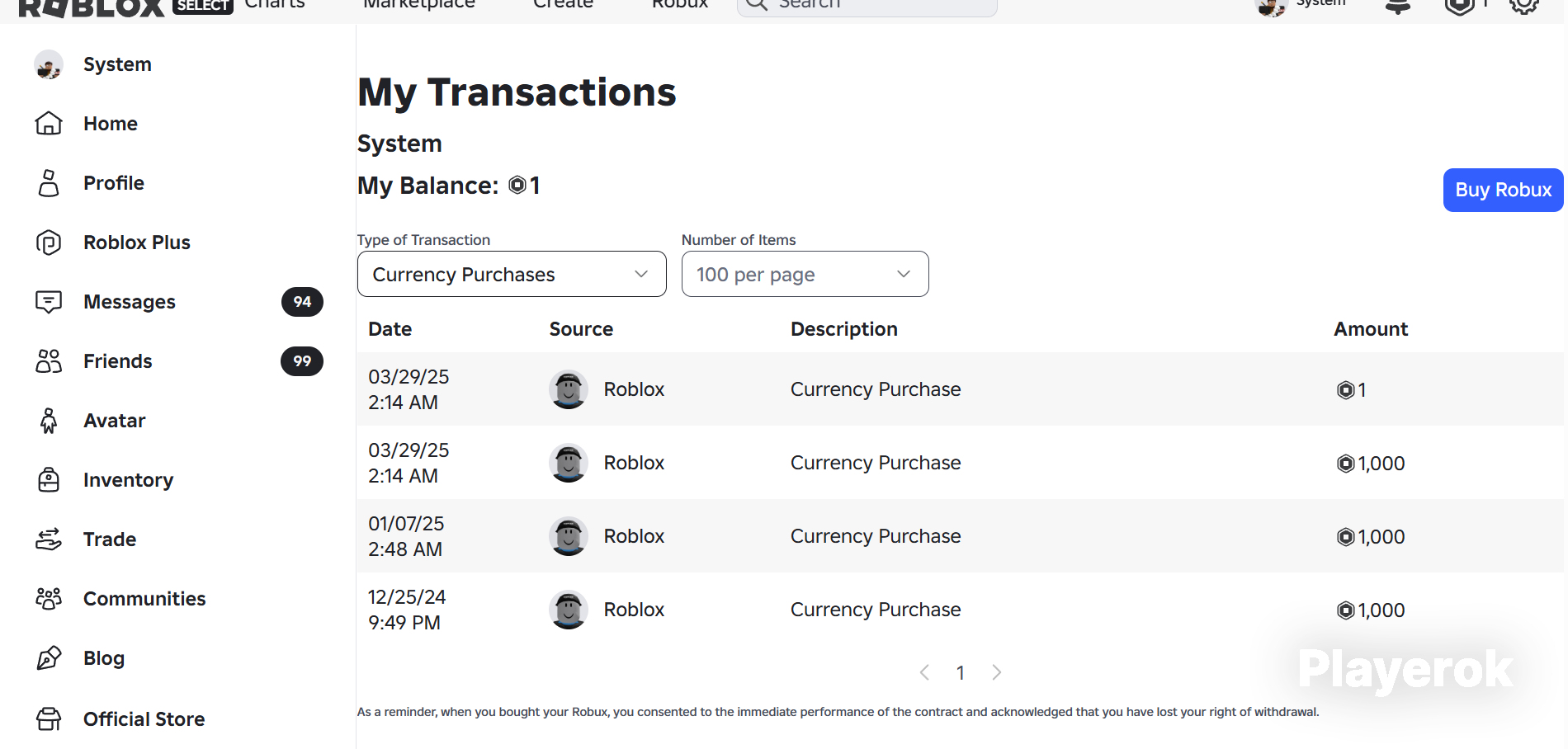Click the Robux icon in the top bar
This screenshot has width=1568, height=749.
[x=1460, y=6]
